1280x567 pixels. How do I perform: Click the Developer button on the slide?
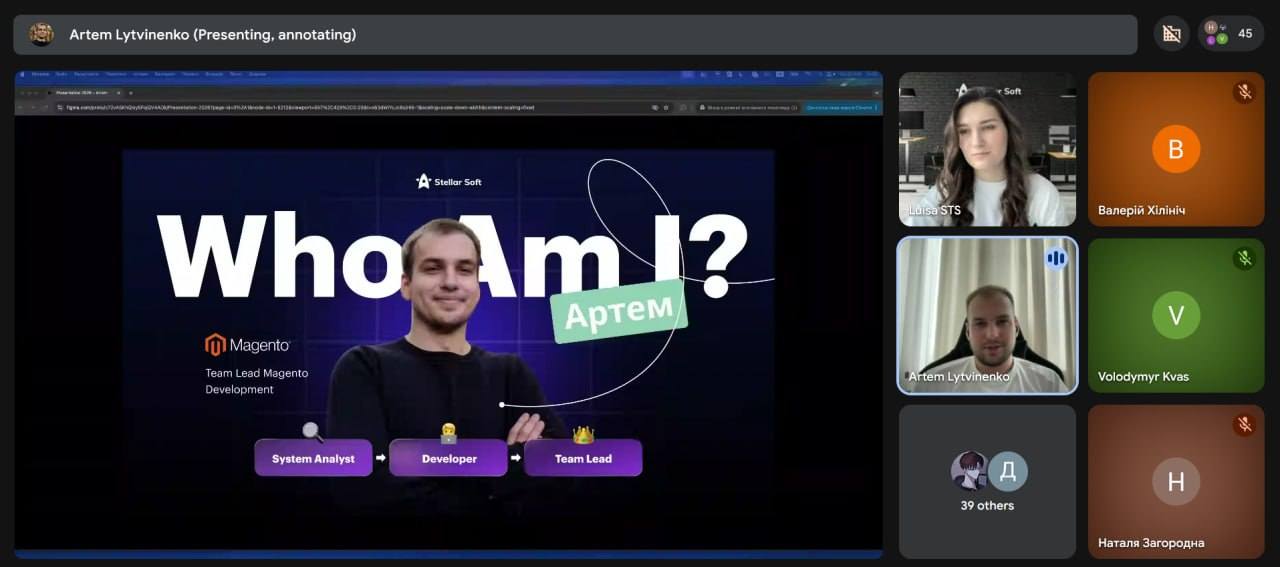click(x=449, y=459)
